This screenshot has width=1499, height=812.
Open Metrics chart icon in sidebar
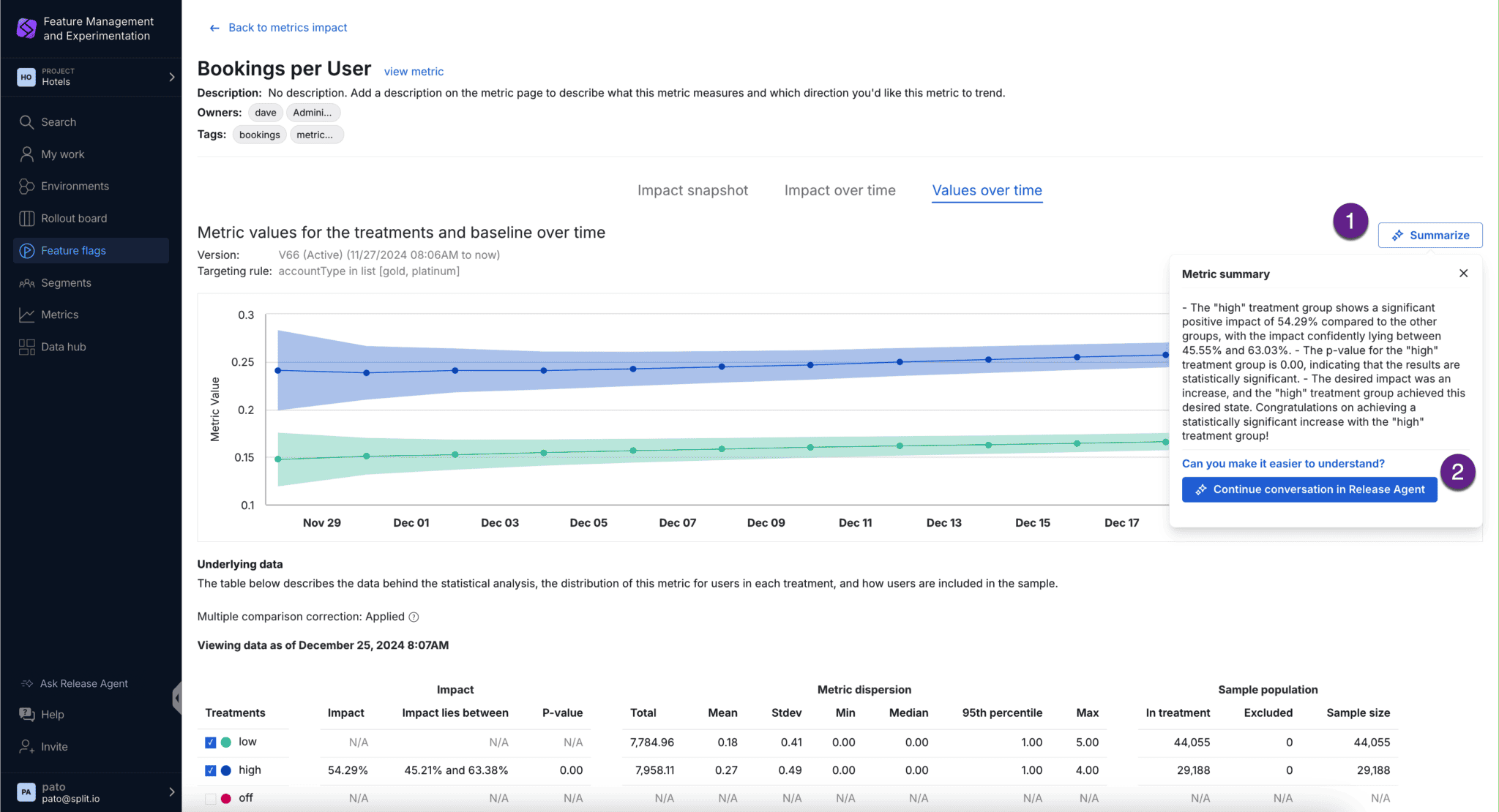26,315
